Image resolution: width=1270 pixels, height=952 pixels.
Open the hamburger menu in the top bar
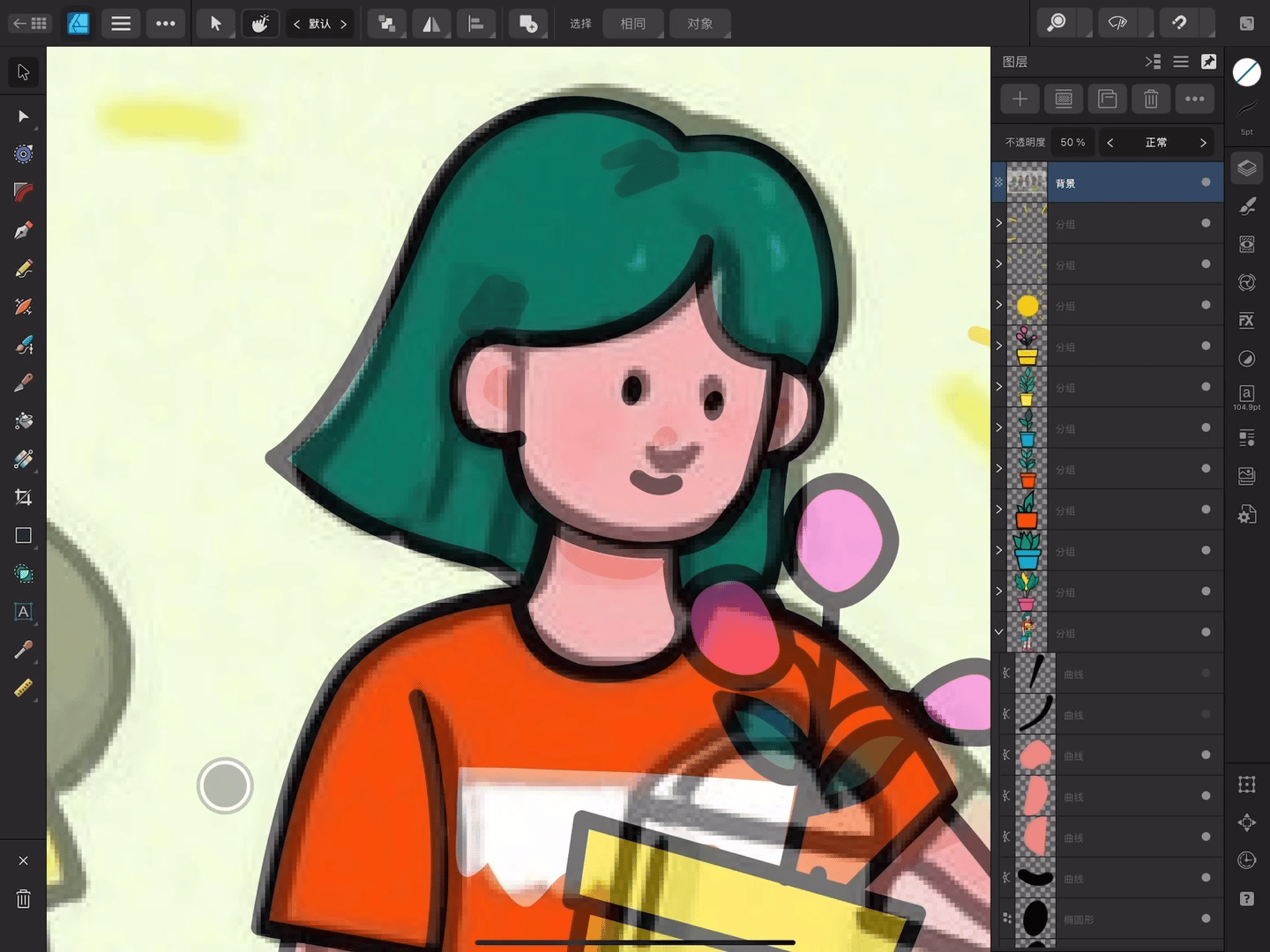click(x=121, y=24)
